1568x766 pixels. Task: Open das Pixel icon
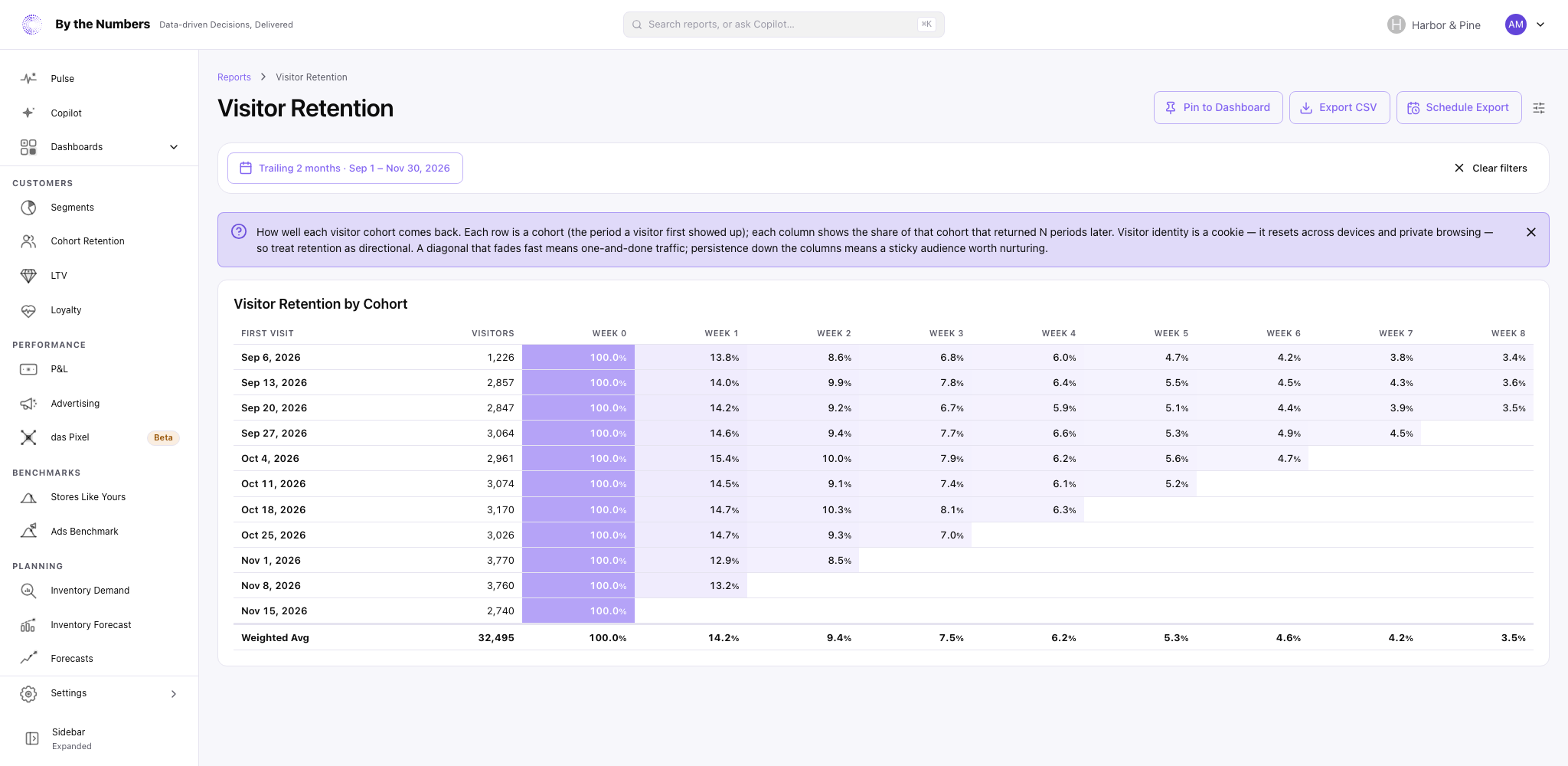pos(28,437)
